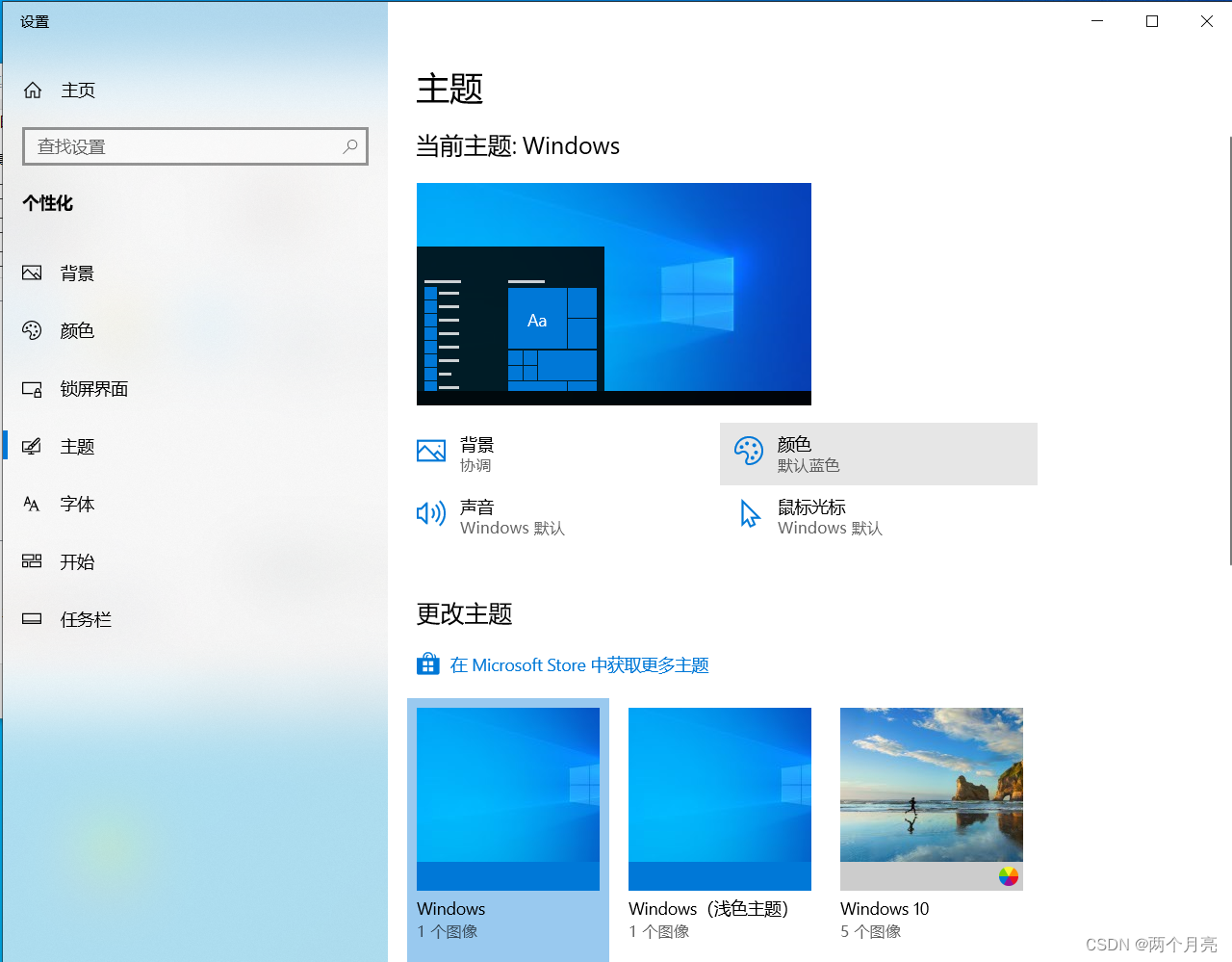Open 背景 协调 theme option
Screen dimensions: 1232x962
click(561, 454)
